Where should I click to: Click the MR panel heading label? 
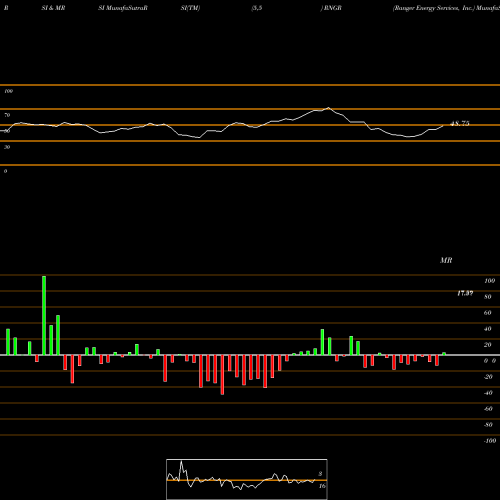point(446,260)
